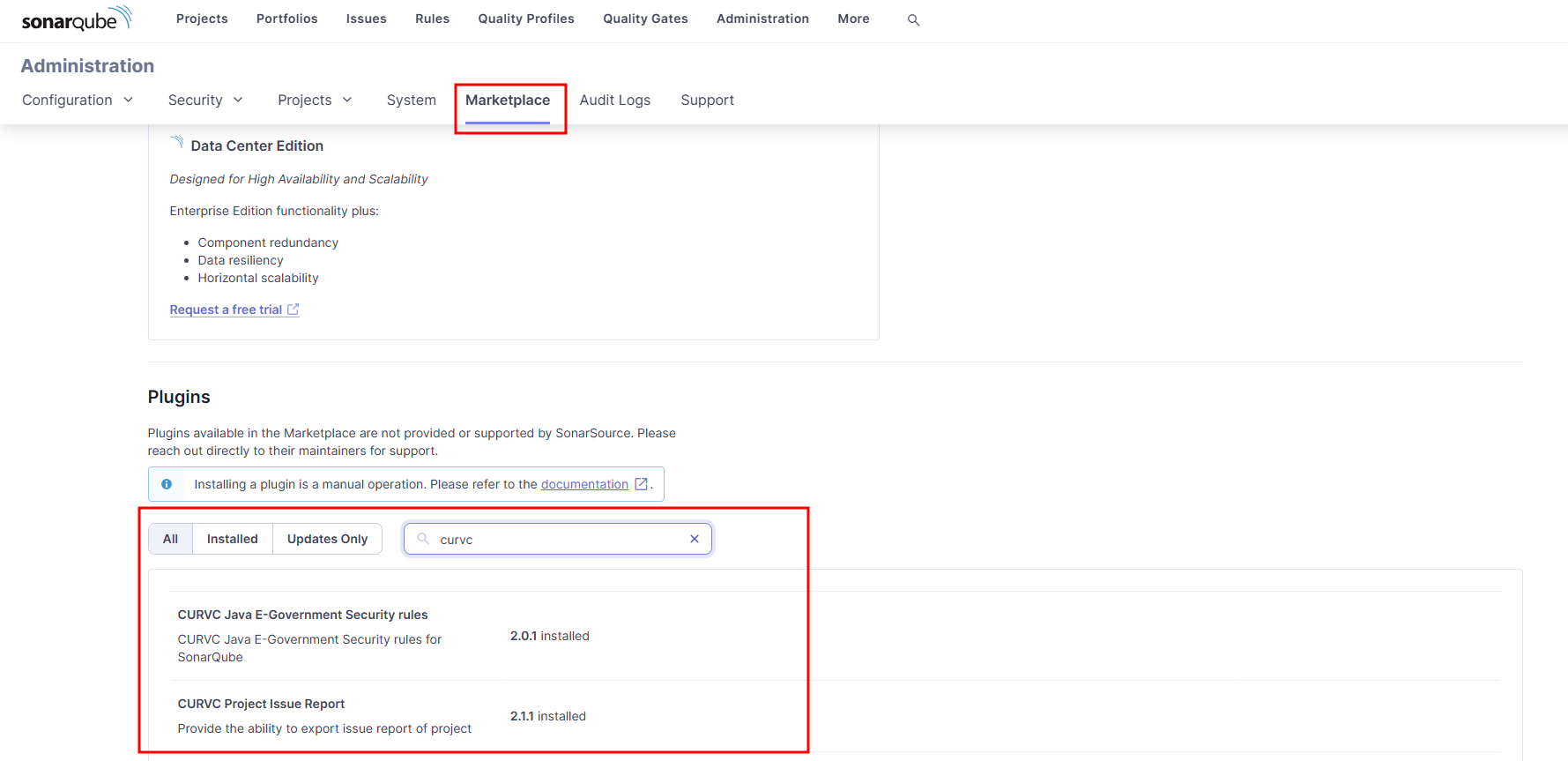Click Provide the ability to export issue report description
This screenshot has height=761, width=1568.
point(324,728)
